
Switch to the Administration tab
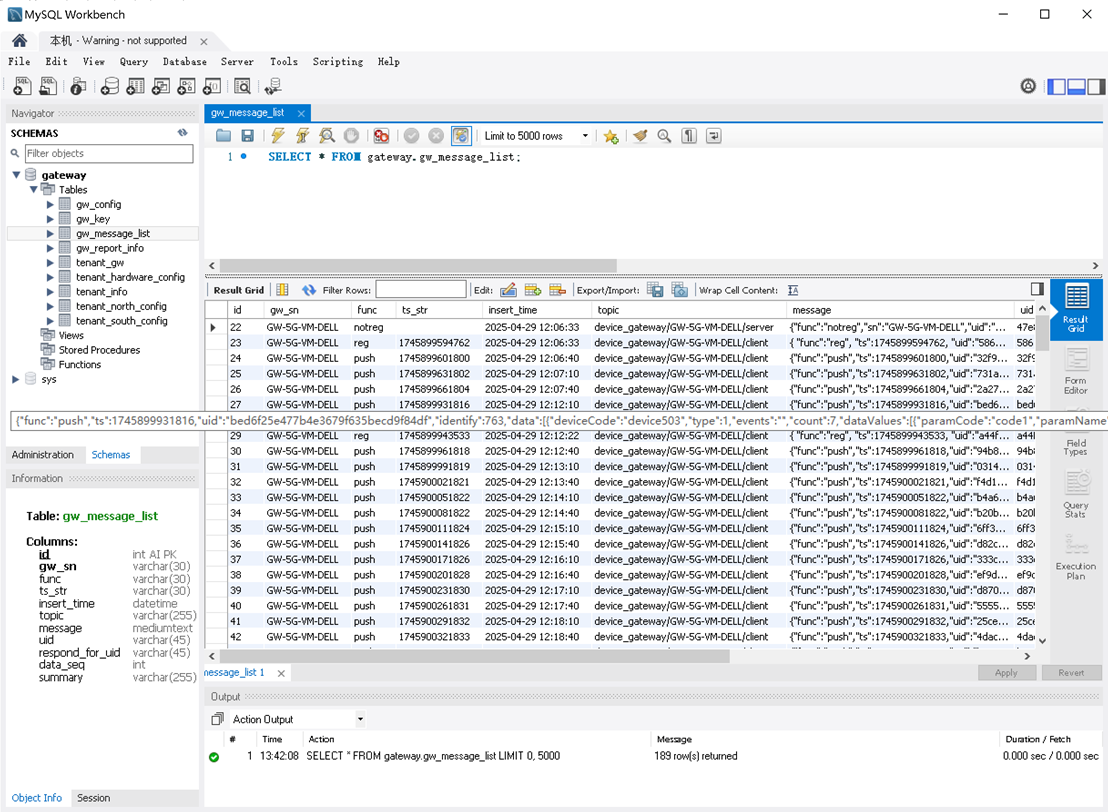42,454
